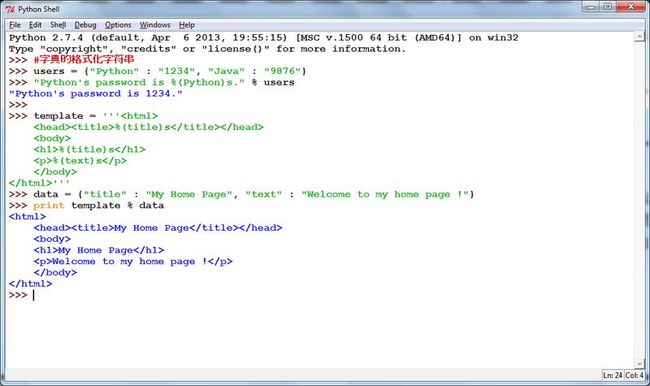
Task: Click the "My Home Page" string in data line
Action: (189, 194)
